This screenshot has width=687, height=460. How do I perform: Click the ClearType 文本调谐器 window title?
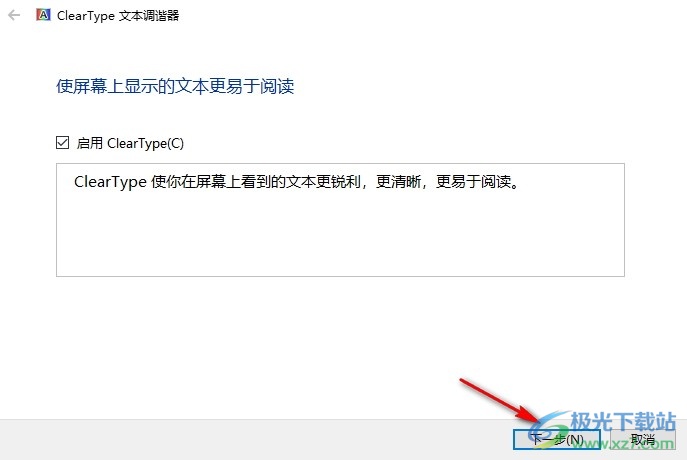[x=118, y=16]
